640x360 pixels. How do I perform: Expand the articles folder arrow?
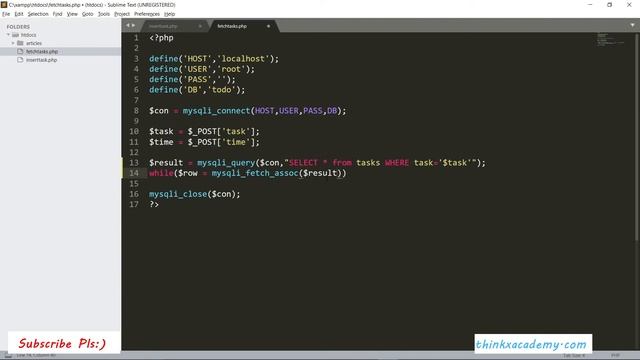coord(13,43)
